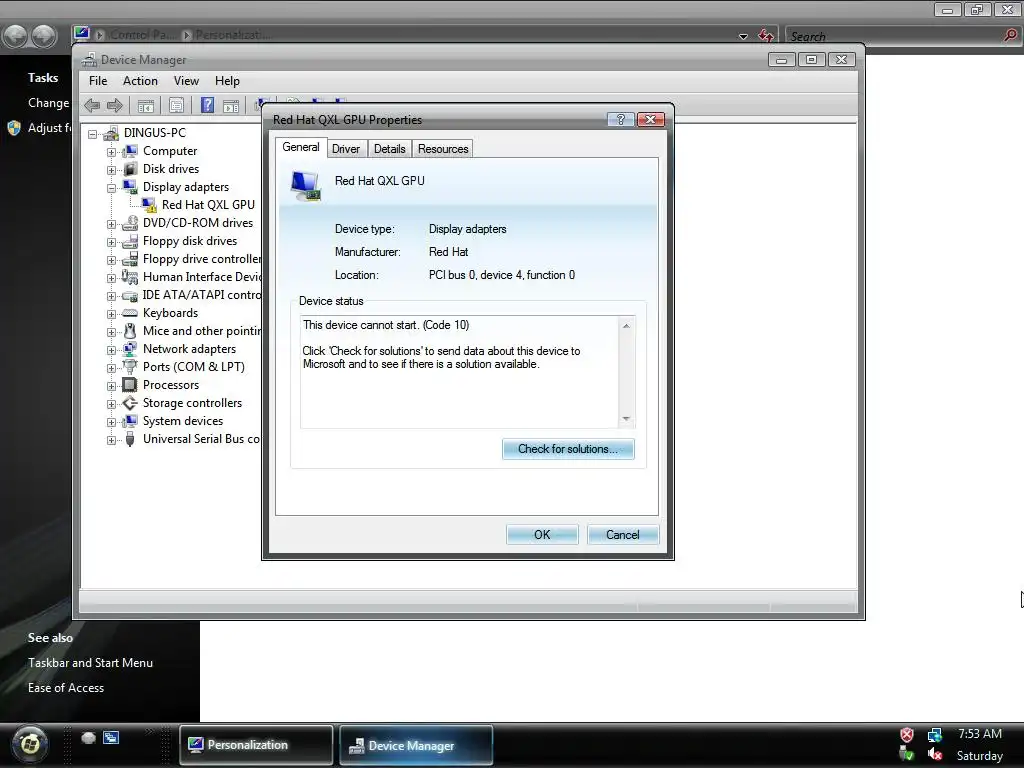Select the General tab
This screenshot has width=1024, height=768.
click(x=300, y=148)
